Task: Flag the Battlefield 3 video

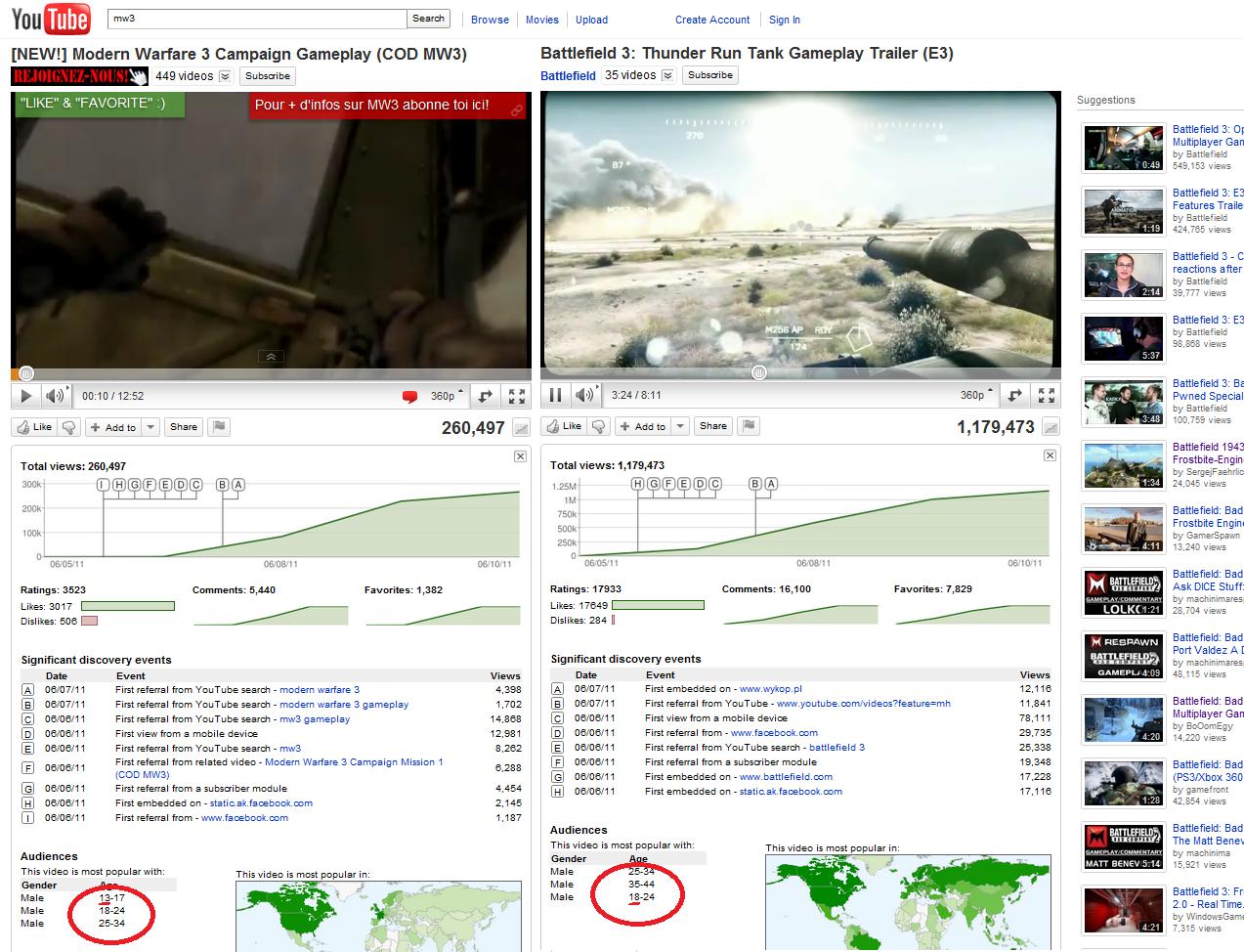Action: point(749,426)
